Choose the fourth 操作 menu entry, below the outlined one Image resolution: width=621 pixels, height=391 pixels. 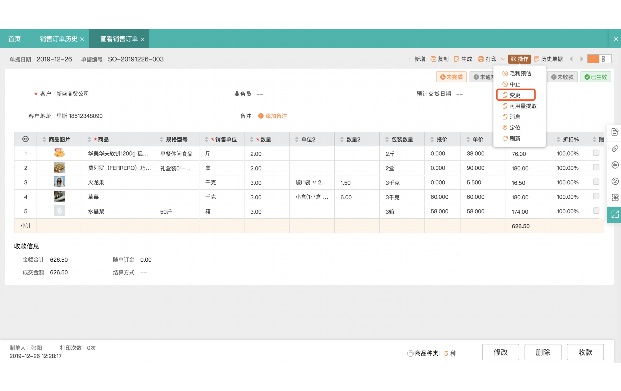tap(519, 106)
